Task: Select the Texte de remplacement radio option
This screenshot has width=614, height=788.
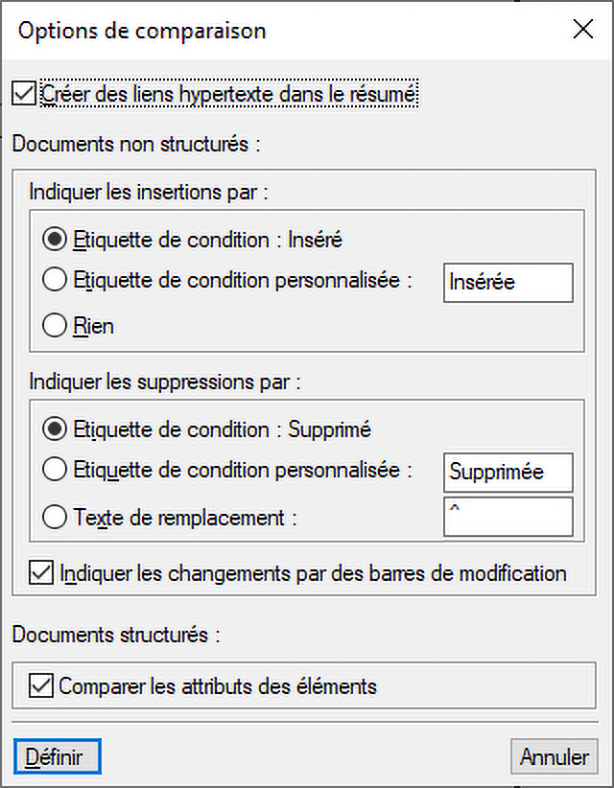Action: (x=56, y=517)
